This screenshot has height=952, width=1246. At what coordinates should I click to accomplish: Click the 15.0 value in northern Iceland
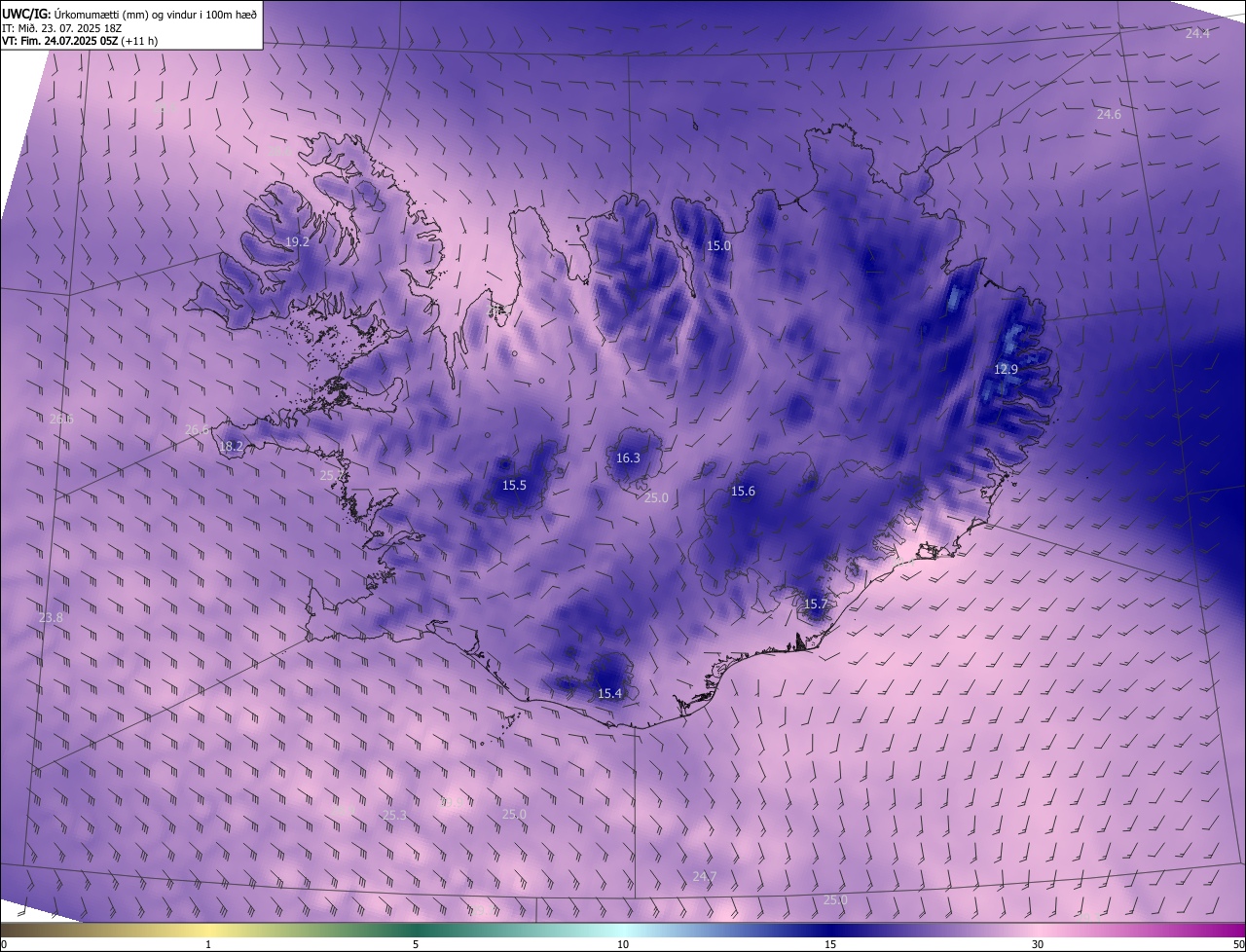pos(718,246)
